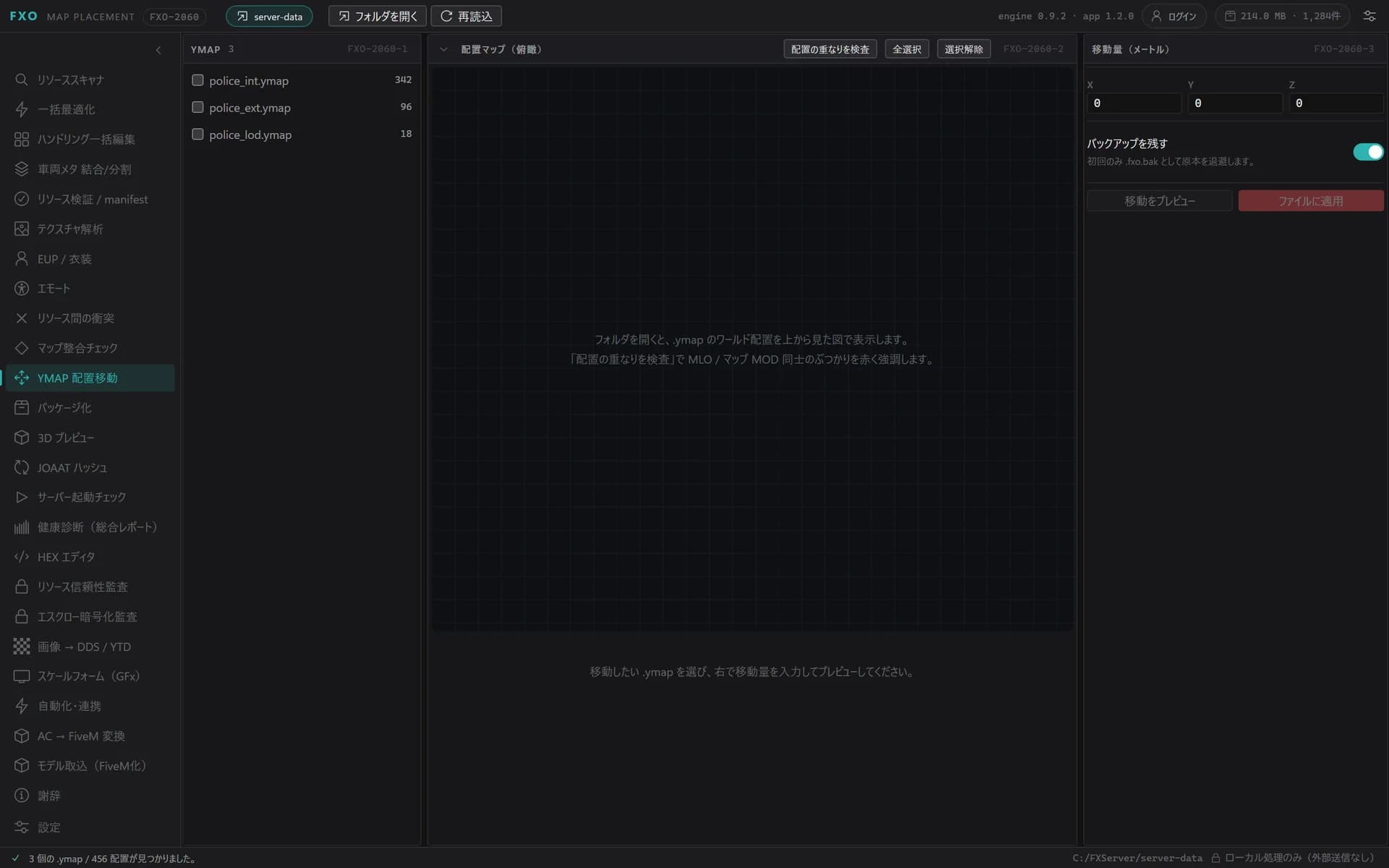Click the JOAAT ハッシュ refresh icon
Screen dimensions: 1389x868
coord(22,467)
